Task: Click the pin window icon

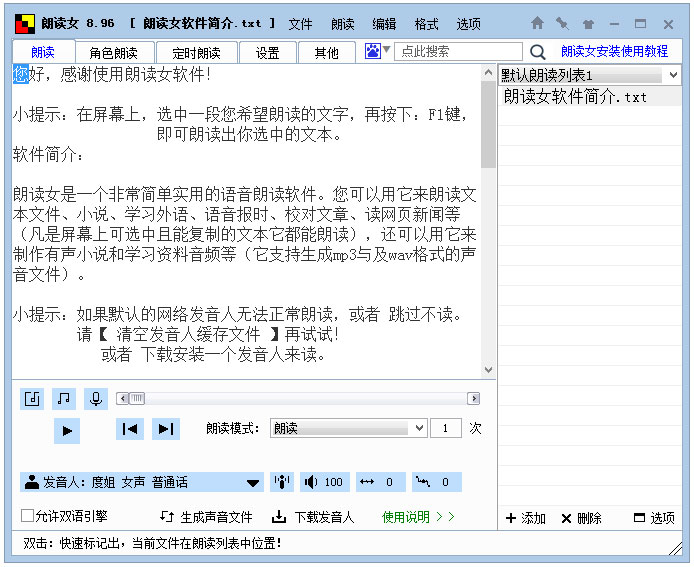Action: [x=563, y=23]
